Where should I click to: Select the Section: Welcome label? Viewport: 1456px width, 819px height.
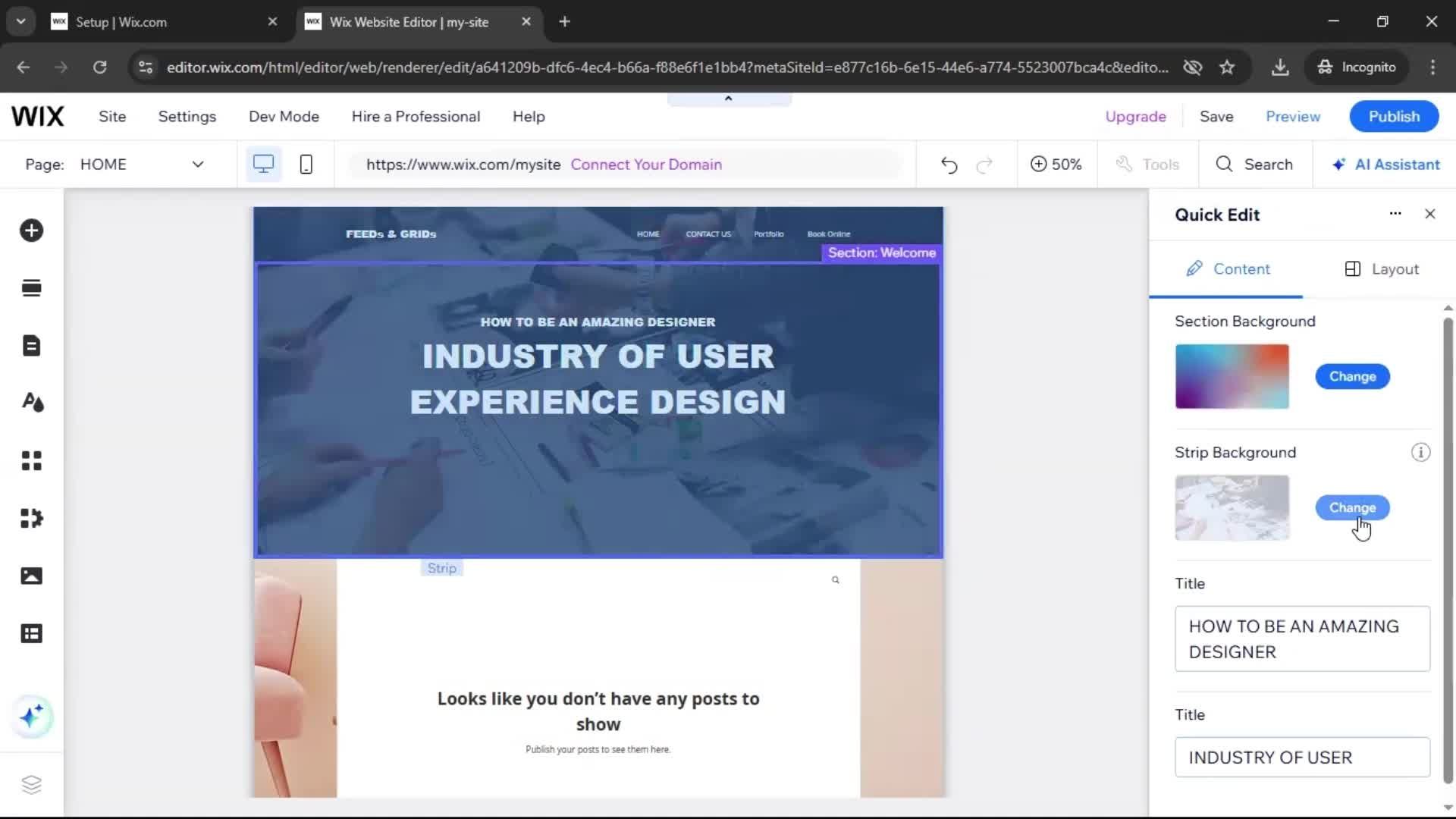(882, 253)
